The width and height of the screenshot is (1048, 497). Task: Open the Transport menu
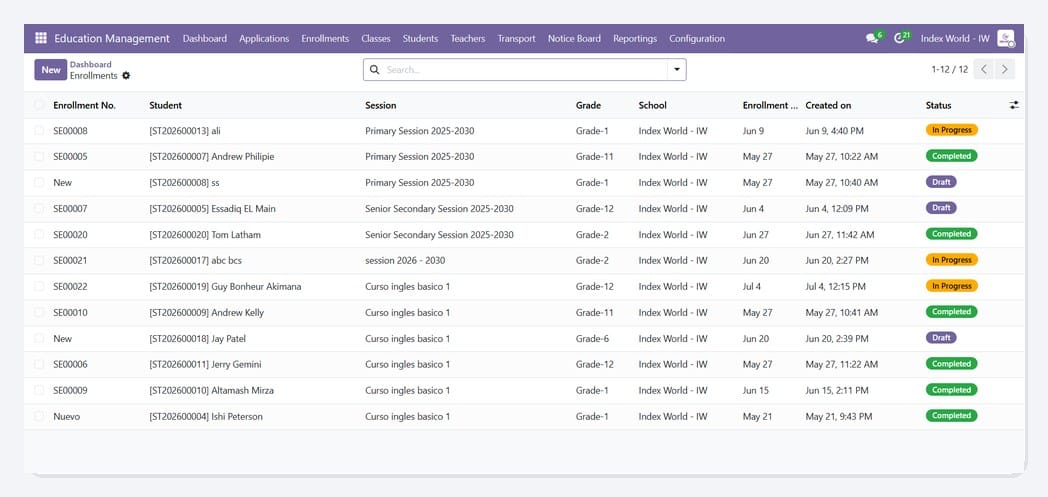pyautogui.click(x=516, y=39)
